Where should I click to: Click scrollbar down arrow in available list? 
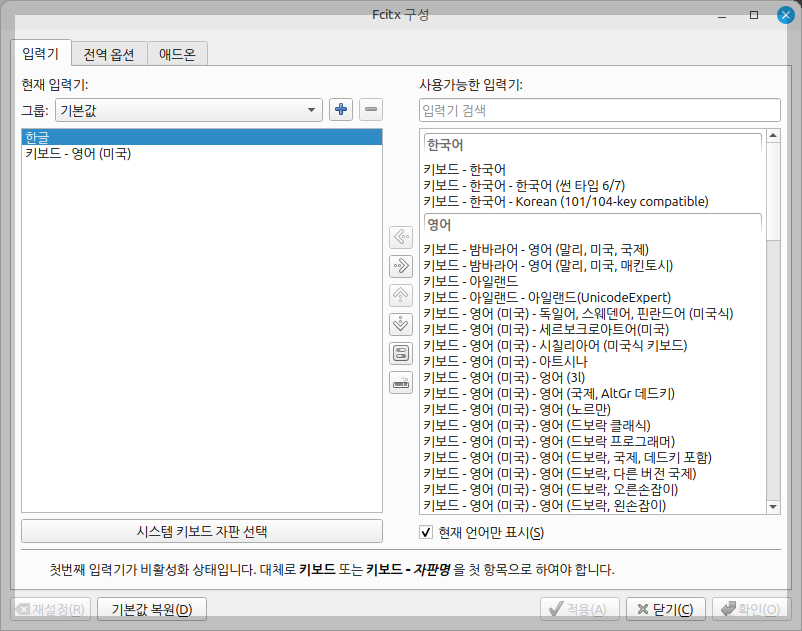pos(773,507)
